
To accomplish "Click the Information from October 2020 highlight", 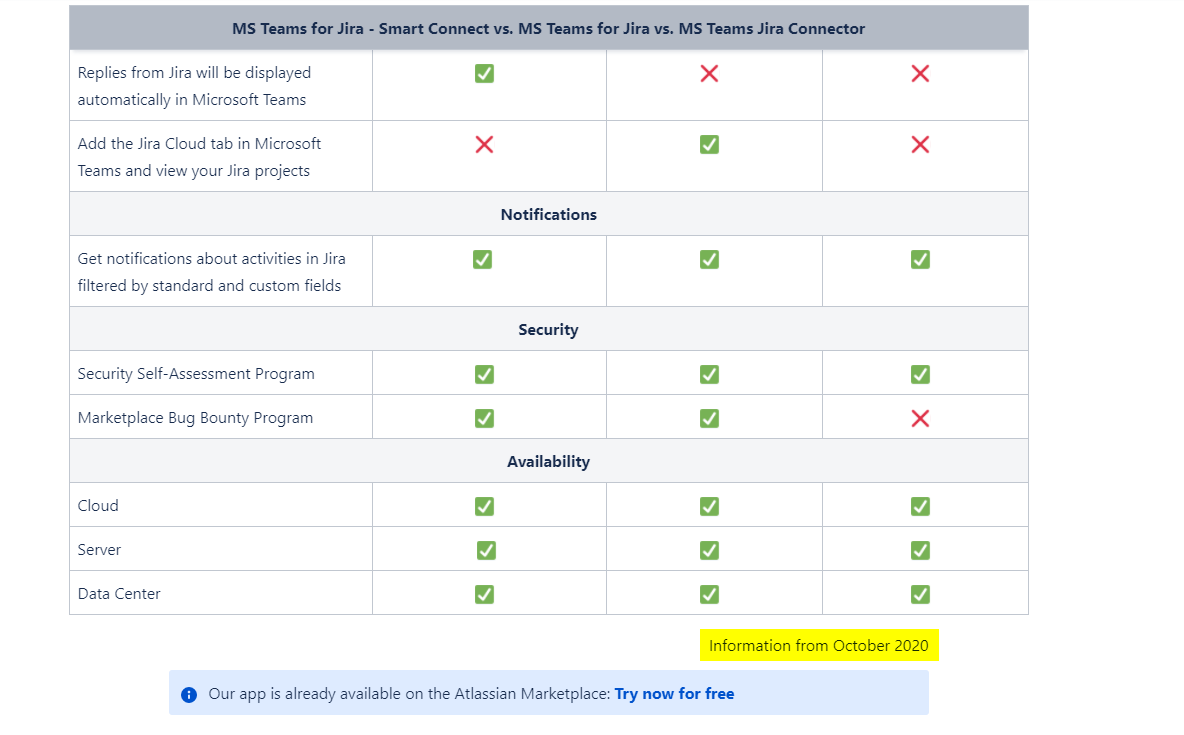I will click(x=819, y=645).
